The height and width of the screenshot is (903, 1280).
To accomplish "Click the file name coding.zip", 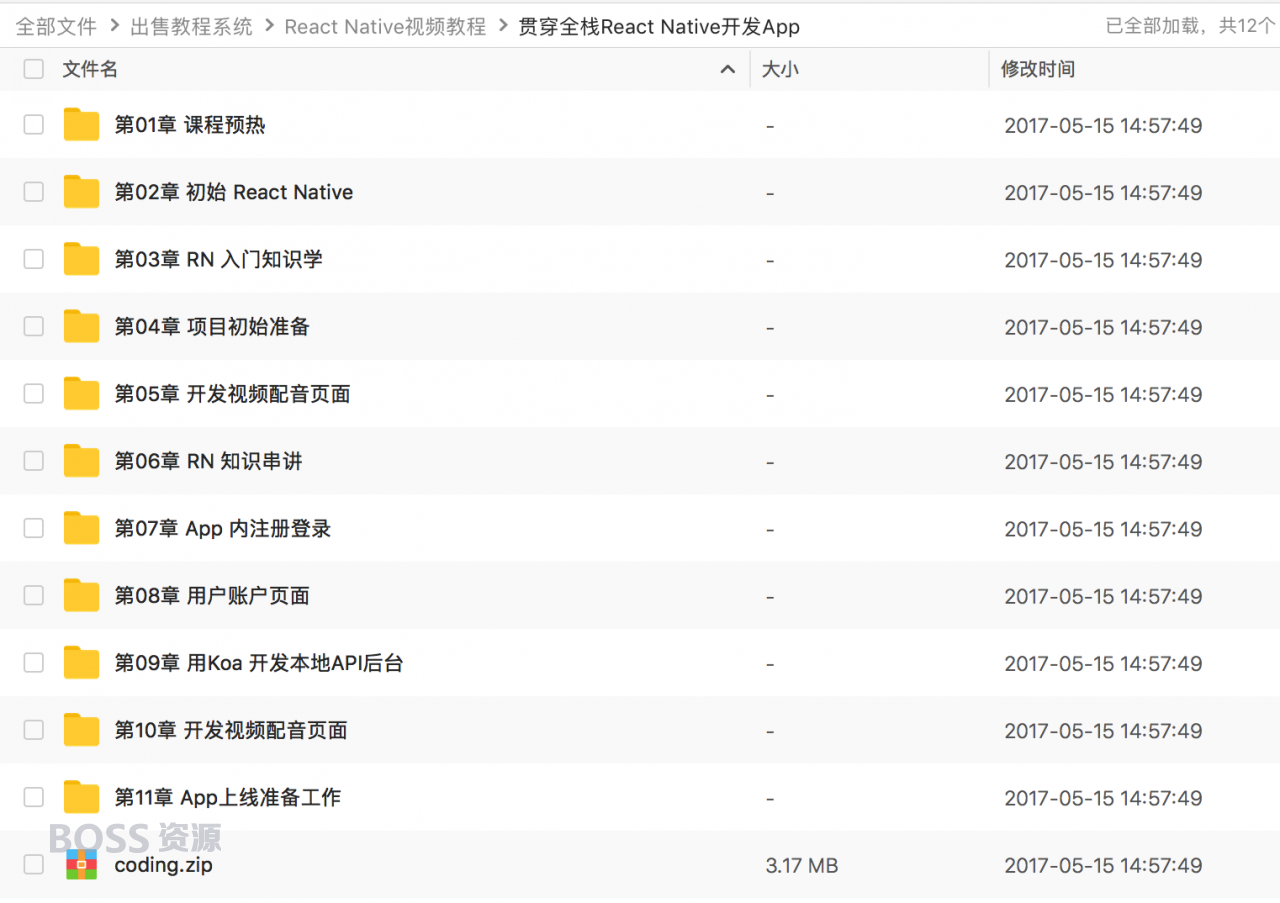I will 164,865.
